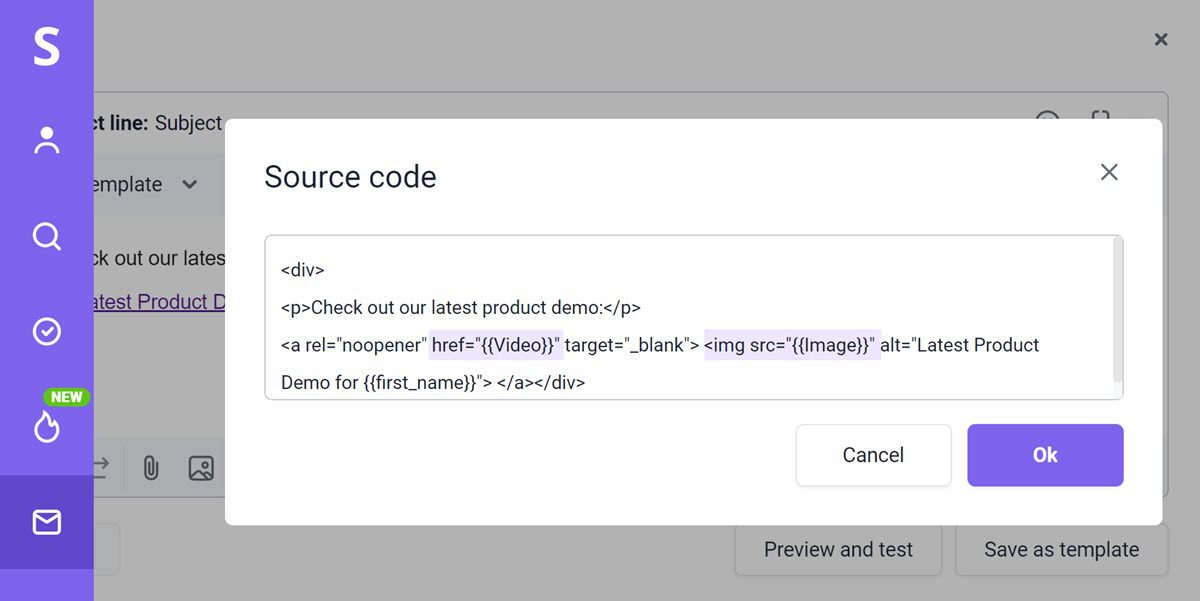The height and width of the screenshot is (601, 1200).
Task: Close the email editor panel
Action: pos(1160,40)
